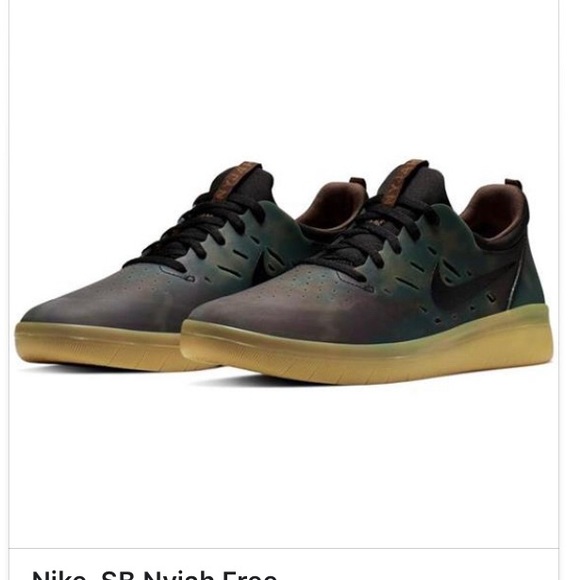
Task: Click the brown inner lining of left shoe
Action: pos(329,205)
